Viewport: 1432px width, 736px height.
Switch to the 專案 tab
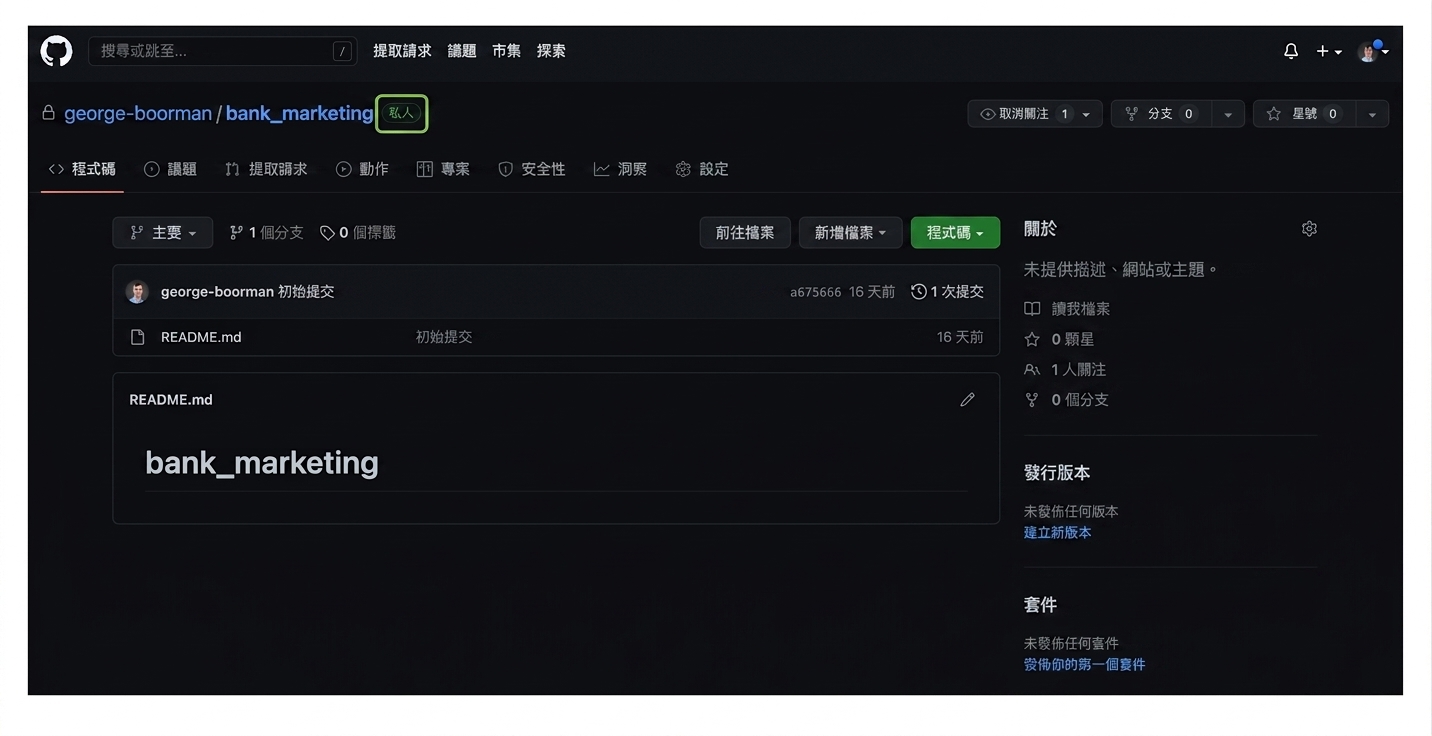(443, 169)
